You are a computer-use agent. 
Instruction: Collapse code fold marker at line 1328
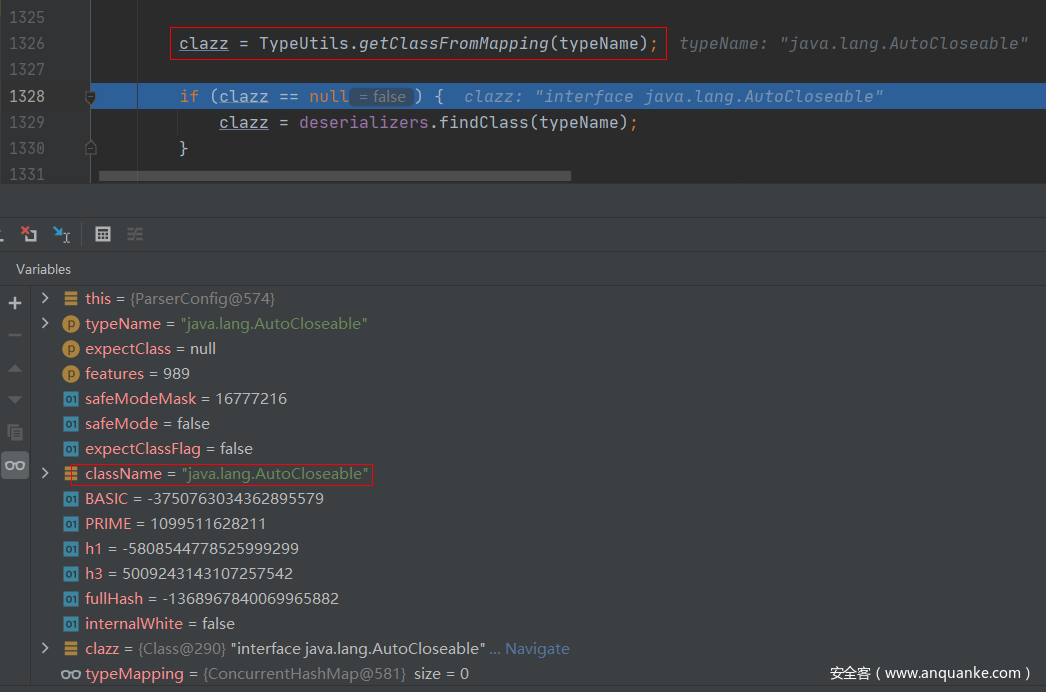(x=90, y=97)
